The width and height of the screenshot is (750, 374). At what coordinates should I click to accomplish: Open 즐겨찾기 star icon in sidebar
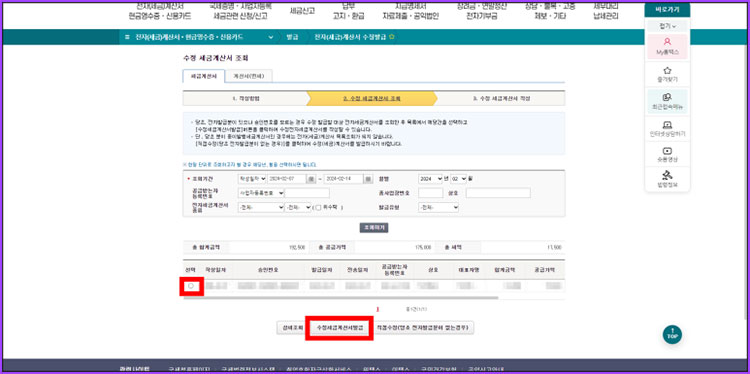(667, 70)
